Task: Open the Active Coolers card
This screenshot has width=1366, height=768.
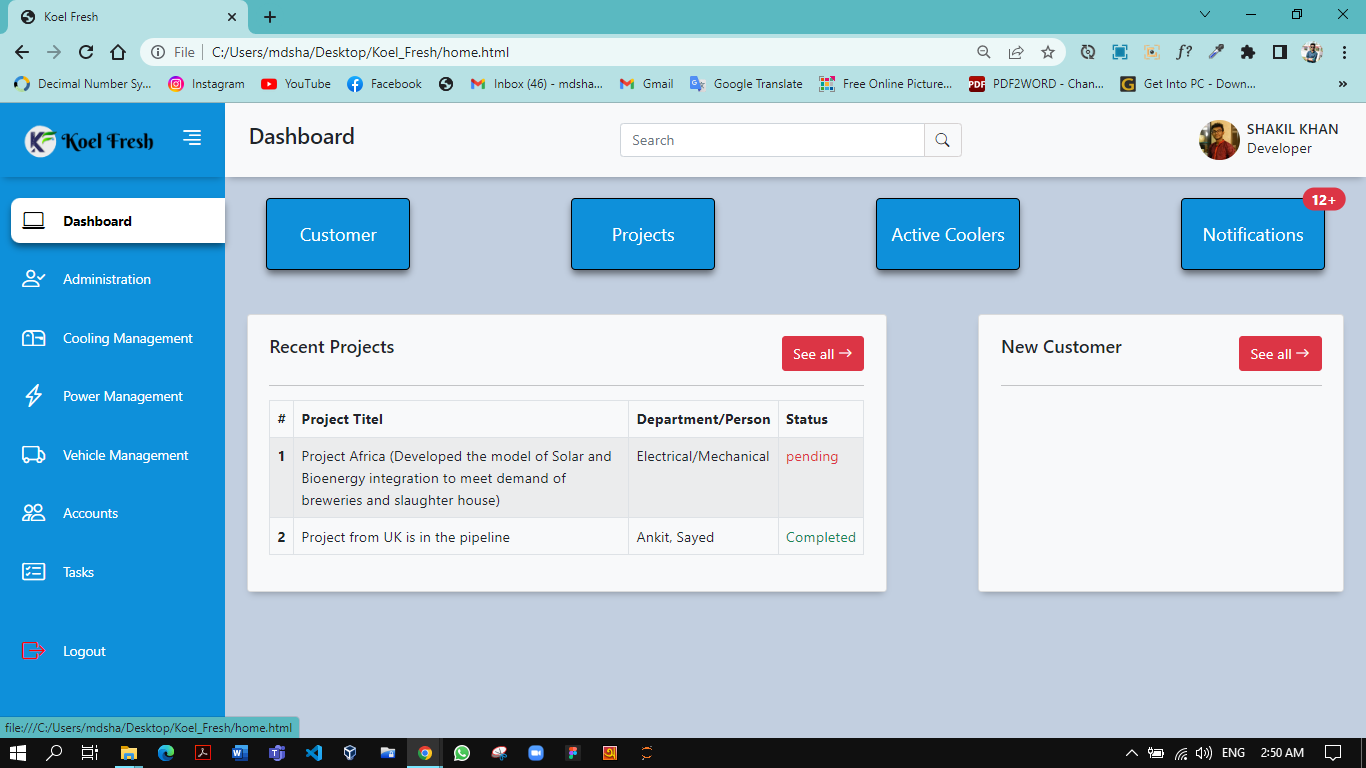Action: click(948, 234)
